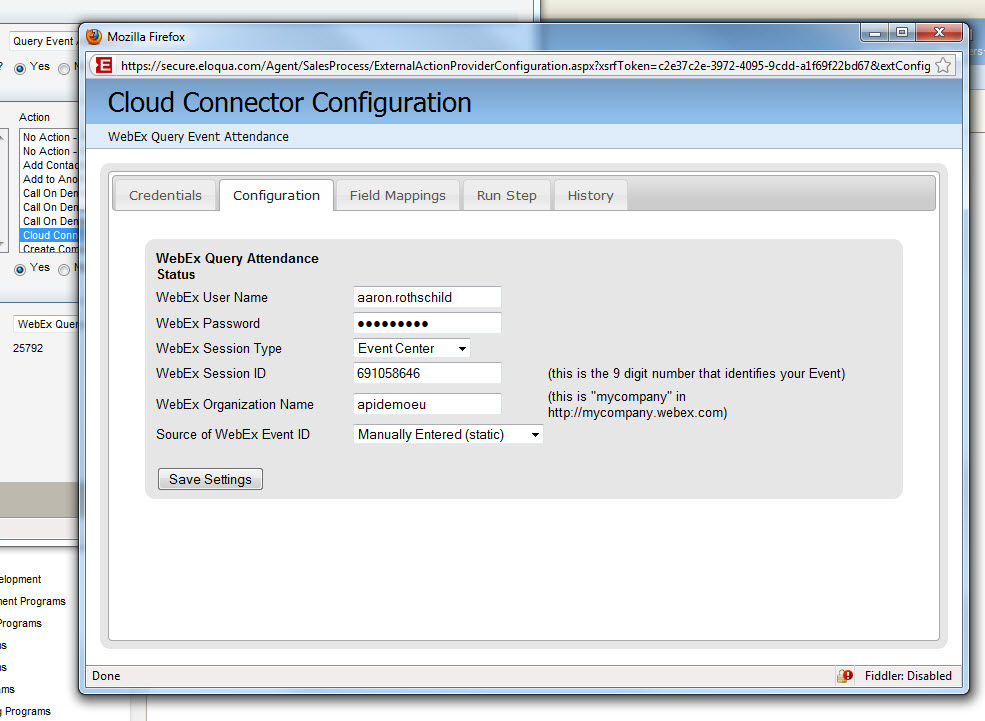Click the WebEx Session ID field
Screen dimensions: 985x721
coord(427,373)
